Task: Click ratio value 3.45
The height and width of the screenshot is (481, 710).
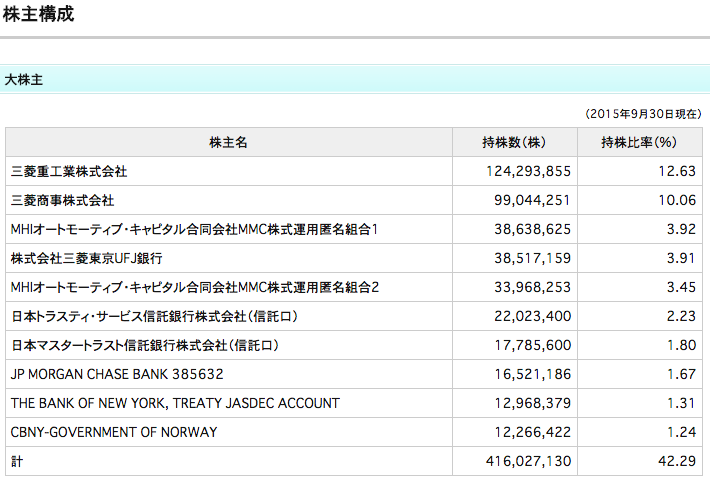Action: click(x=681, y=287)
